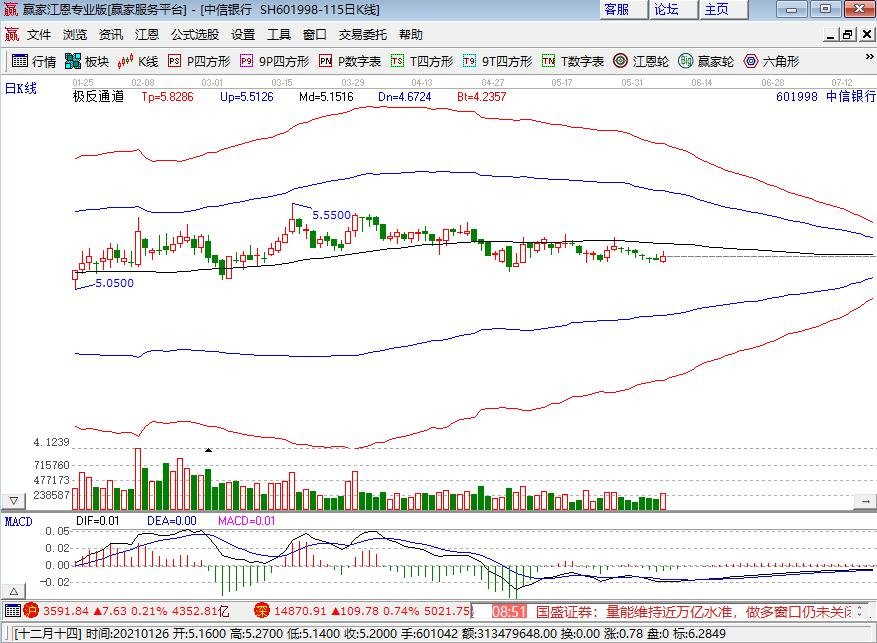Image resolution: width=877 pixels, height=643 pixels.
Task: Click the down arrow on left sidebar
Action: click(12, 500)
